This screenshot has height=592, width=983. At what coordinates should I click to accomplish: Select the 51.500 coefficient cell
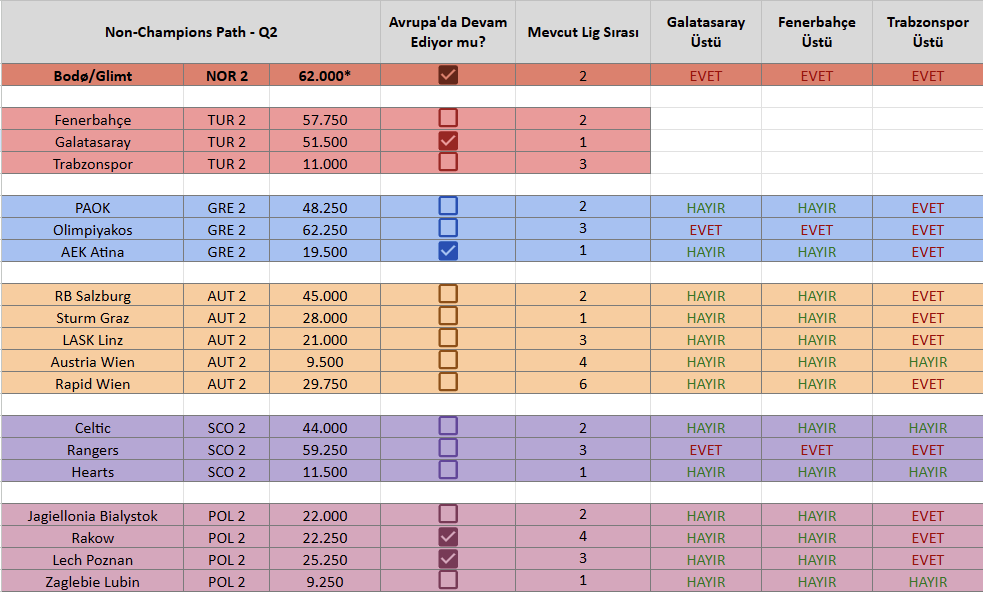[x=325, y=142]
